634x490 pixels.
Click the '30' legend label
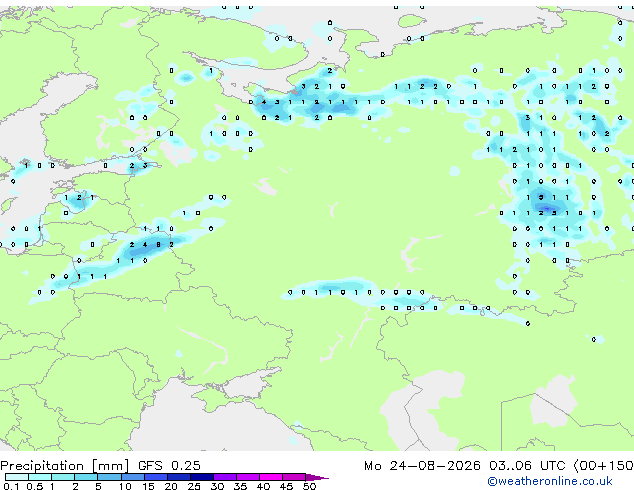217,486
